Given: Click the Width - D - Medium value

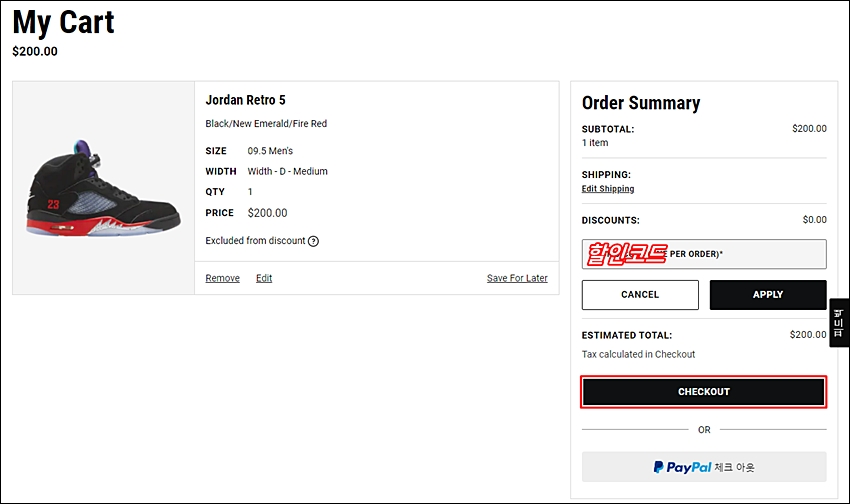Looking at the screenshot, I should (x=288, y=171).
